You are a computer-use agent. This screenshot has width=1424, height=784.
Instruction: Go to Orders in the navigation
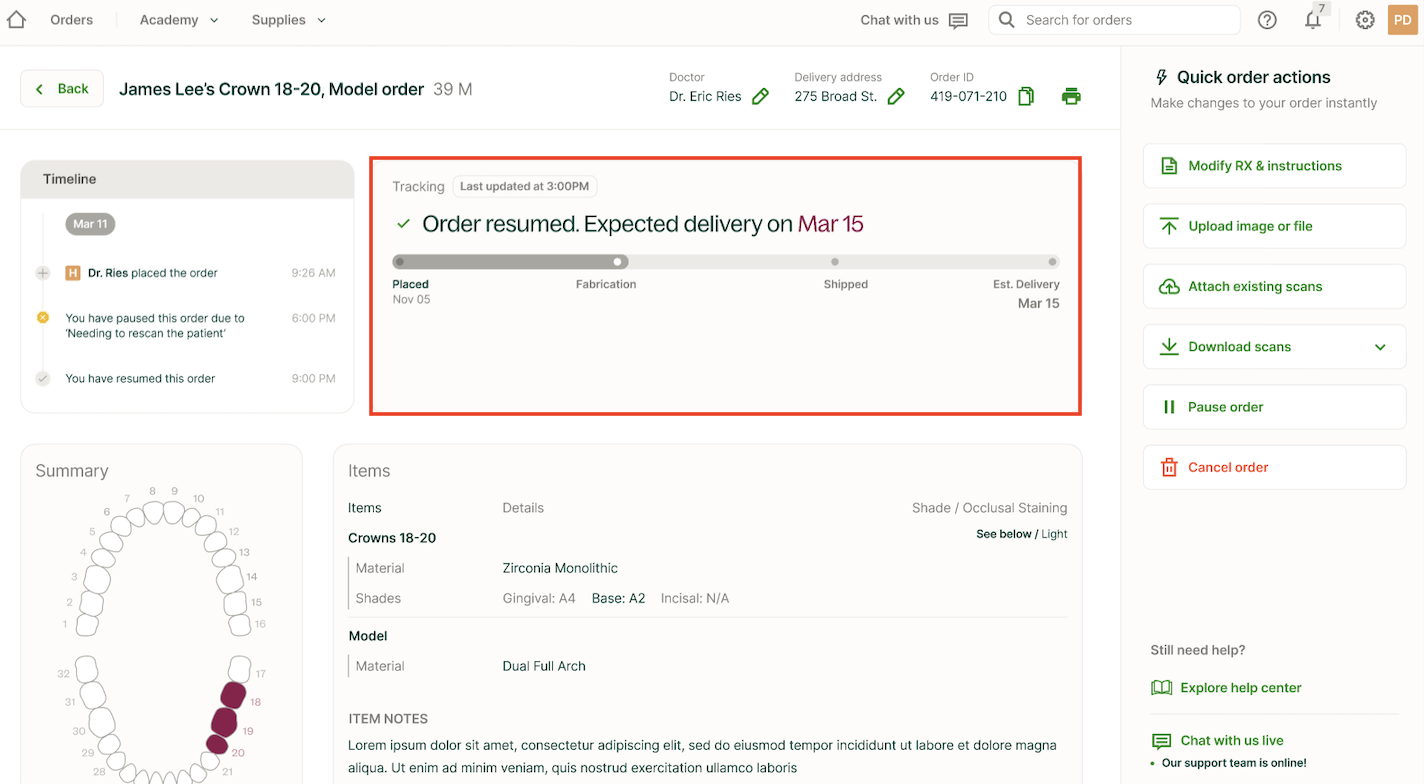71,20
